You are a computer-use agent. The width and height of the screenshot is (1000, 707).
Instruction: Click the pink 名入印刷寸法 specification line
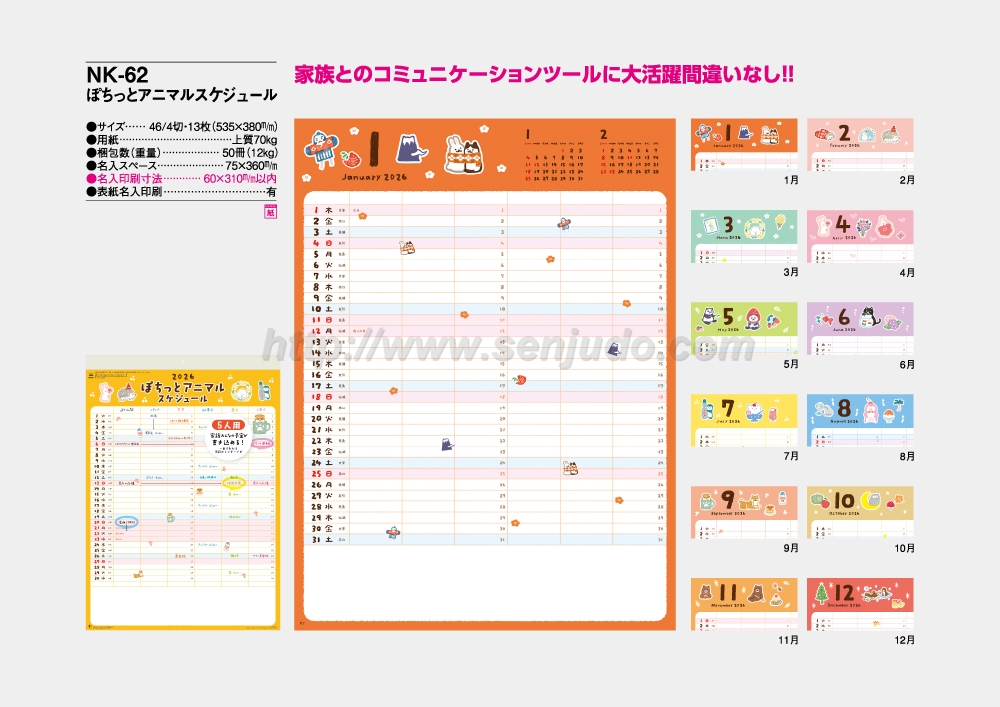coord(181,178)
